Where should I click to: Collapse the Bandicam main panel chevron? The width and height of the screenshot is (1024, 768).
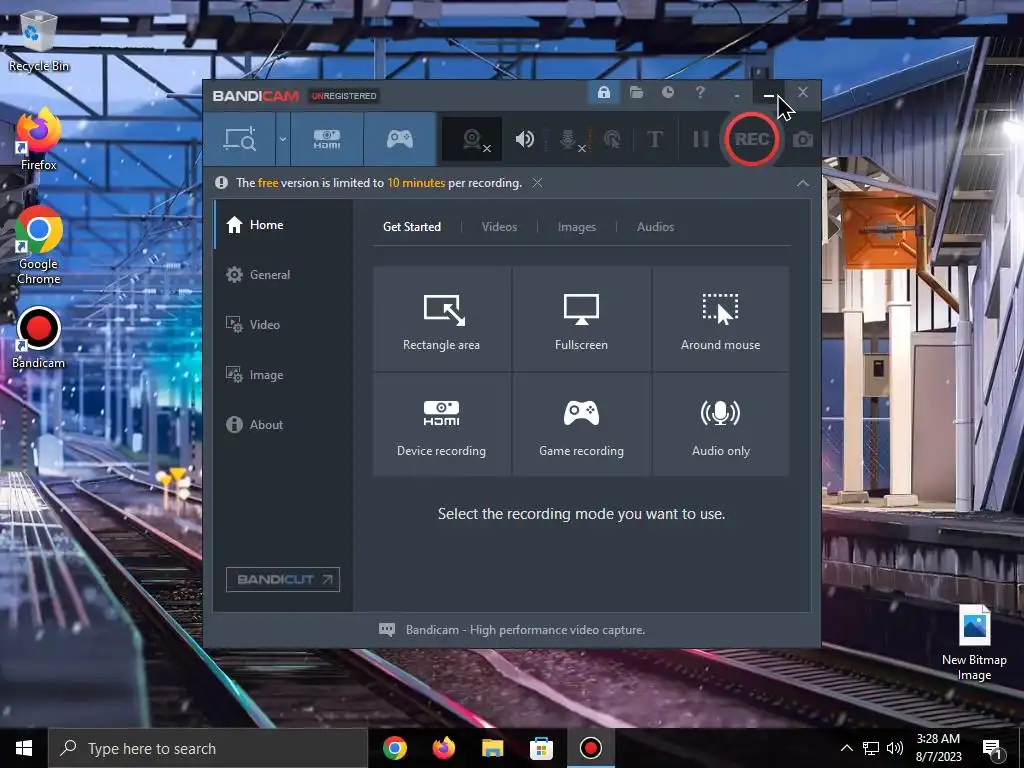[x=803, y=184]
